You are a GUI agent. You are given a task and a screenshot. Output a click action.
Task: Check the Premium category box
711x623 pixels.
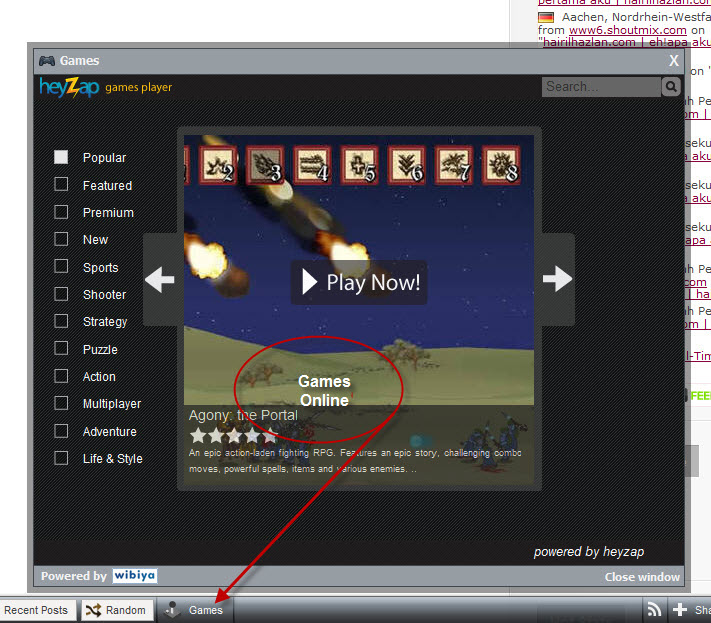(x=61, y=212)
